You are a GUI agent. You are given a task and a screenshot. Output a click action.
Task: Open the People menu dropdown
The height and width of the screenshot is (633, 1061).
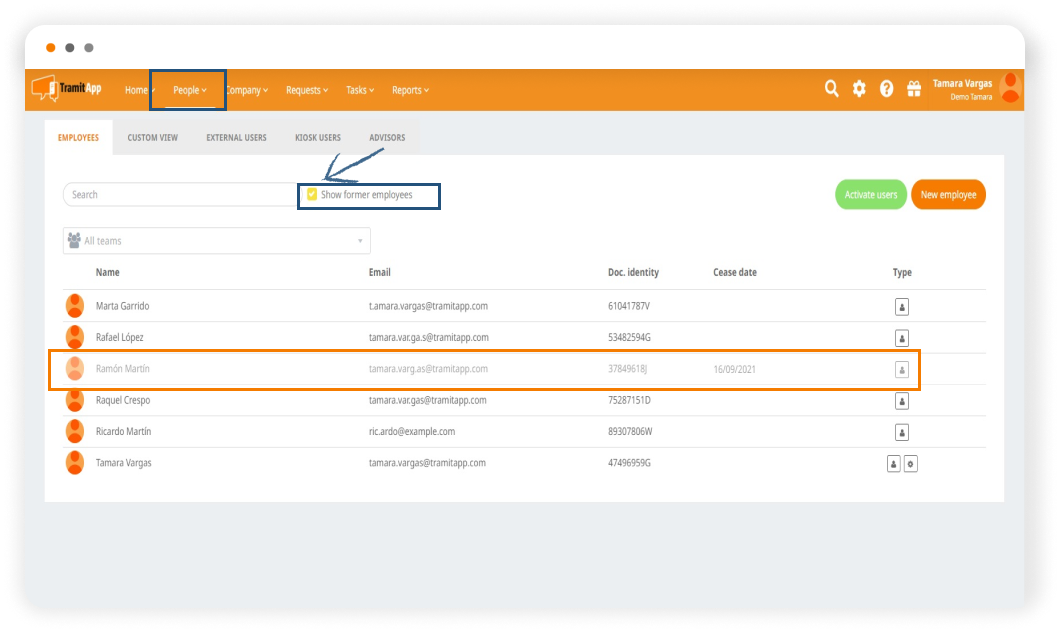coord(189,90)
